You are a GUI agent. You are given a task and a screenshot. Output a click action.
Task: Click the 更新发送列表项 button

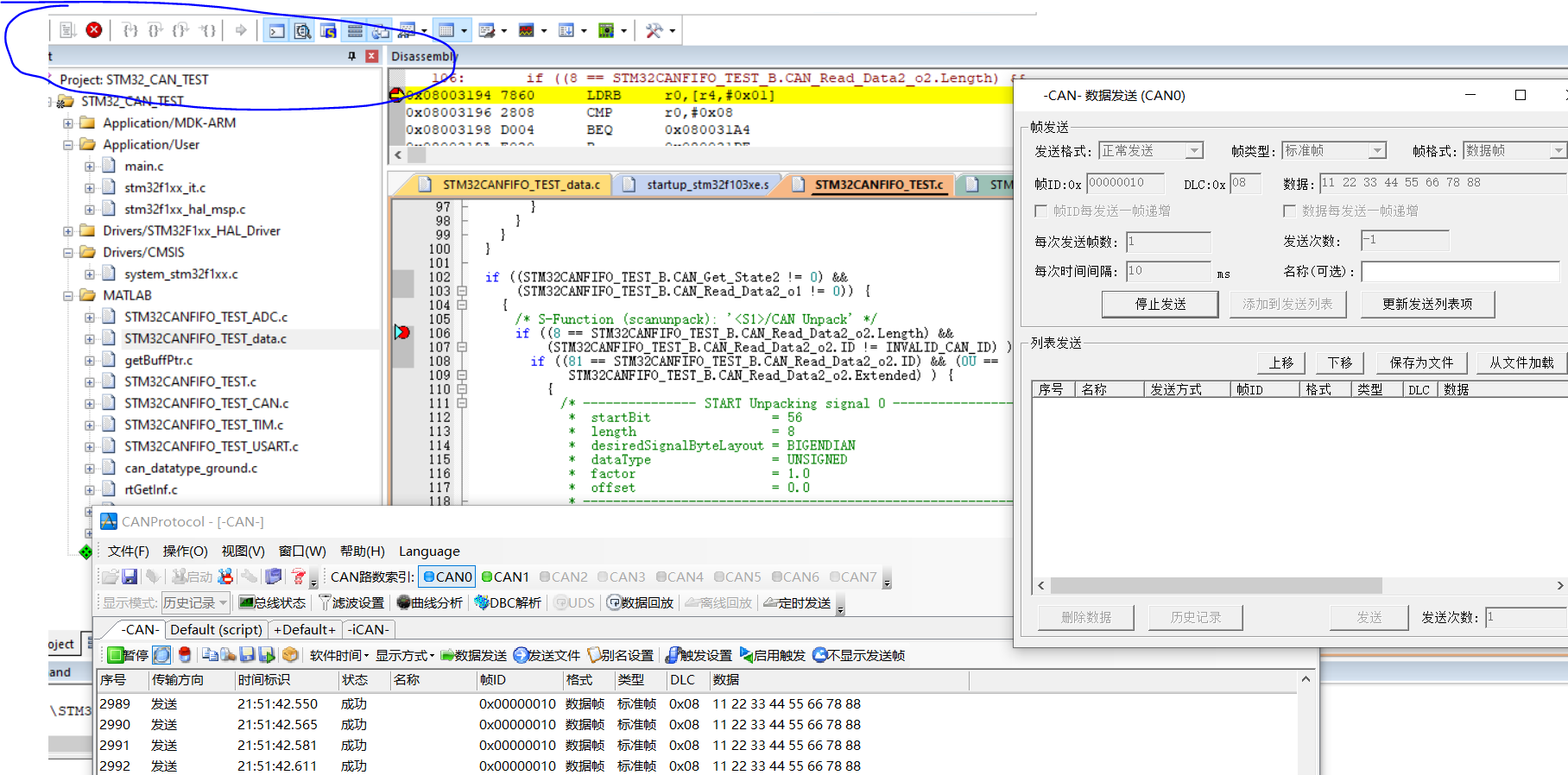(1427, 304)
